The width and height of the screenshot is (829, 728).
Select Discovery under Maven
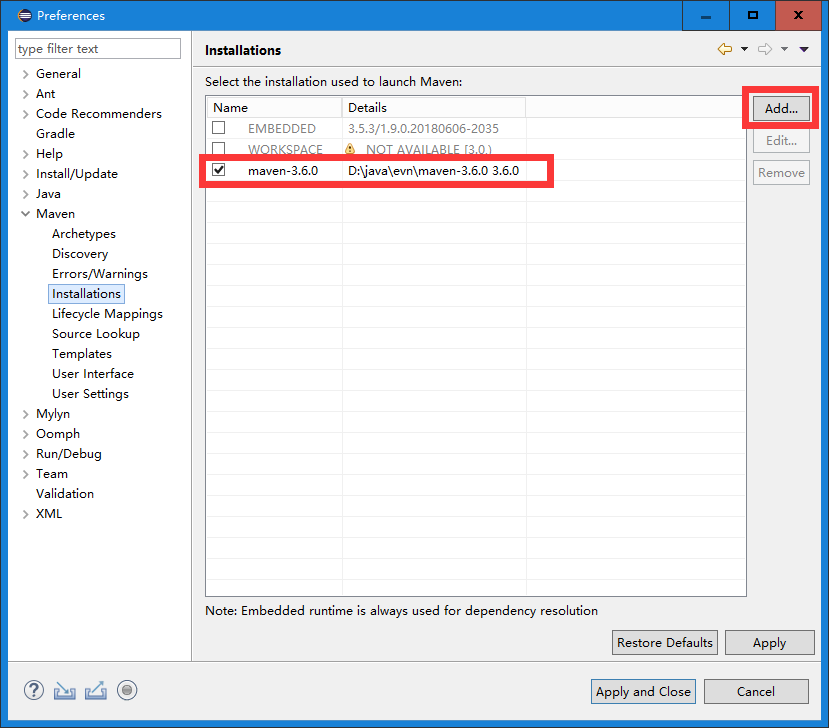tap(80, 254)
